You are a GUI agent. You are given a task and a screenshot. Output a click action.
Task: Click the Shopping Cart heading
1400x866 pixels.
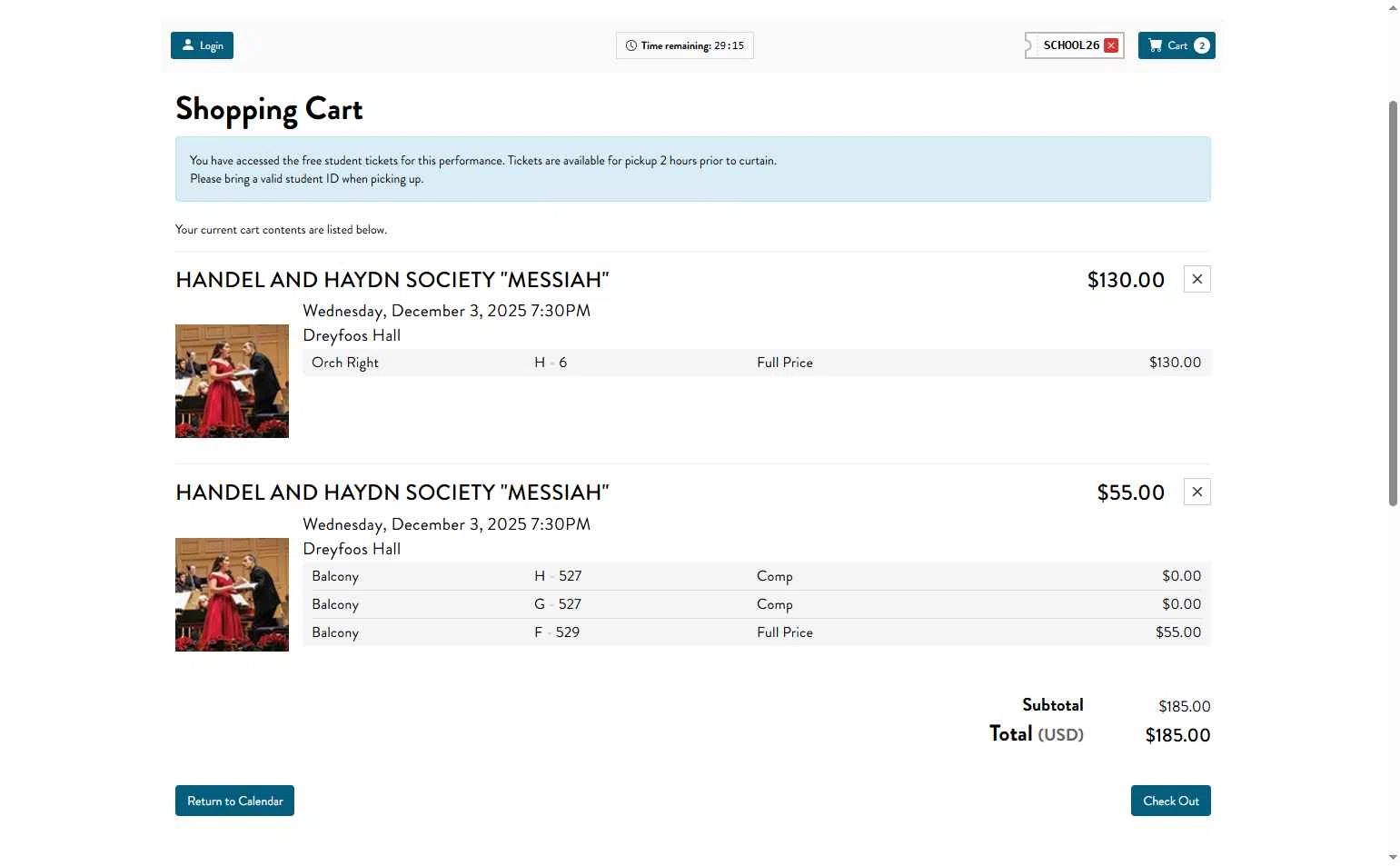coord(269,109)
